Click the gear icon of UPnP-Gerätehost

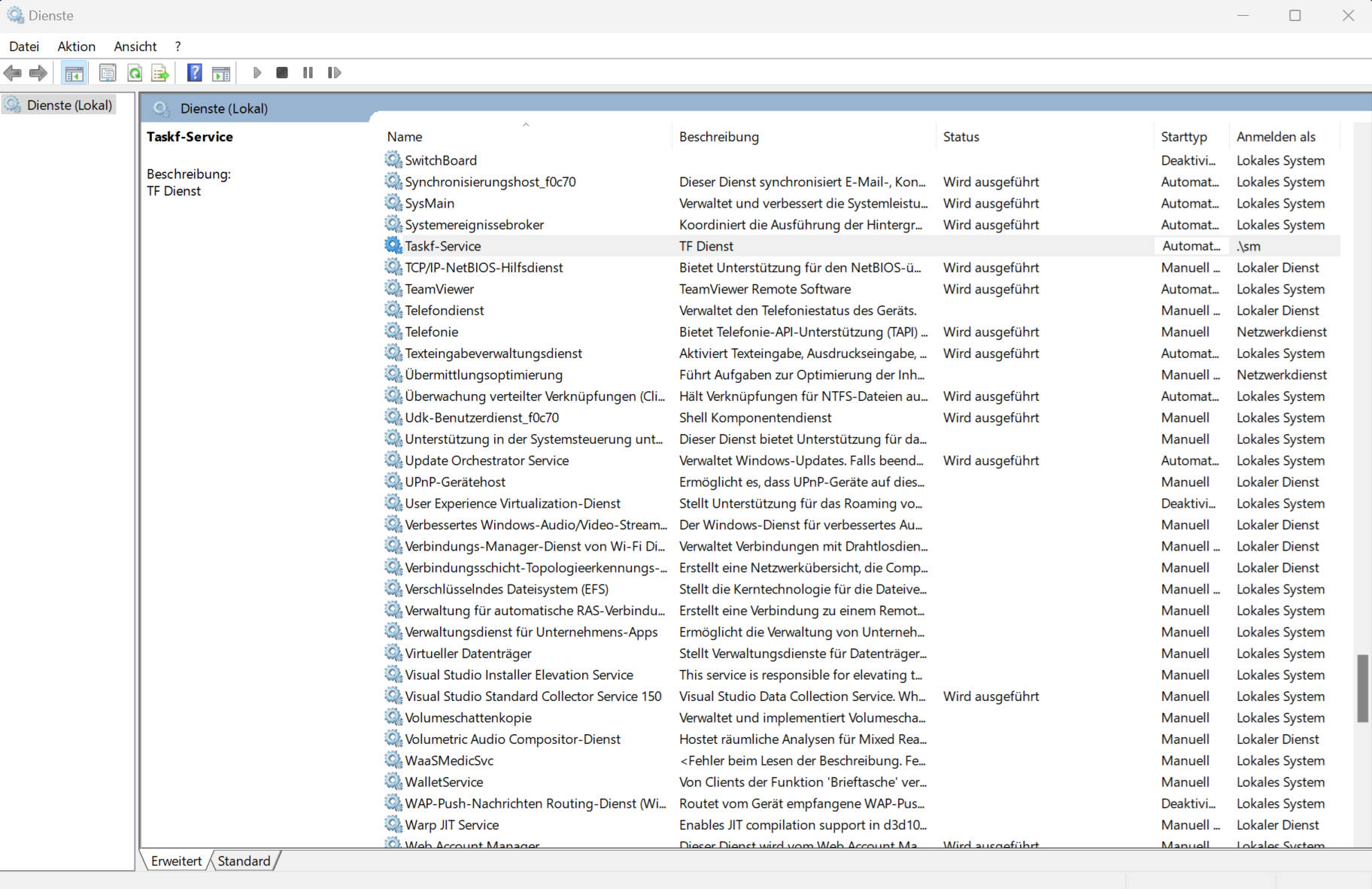(x=393, y=482)
